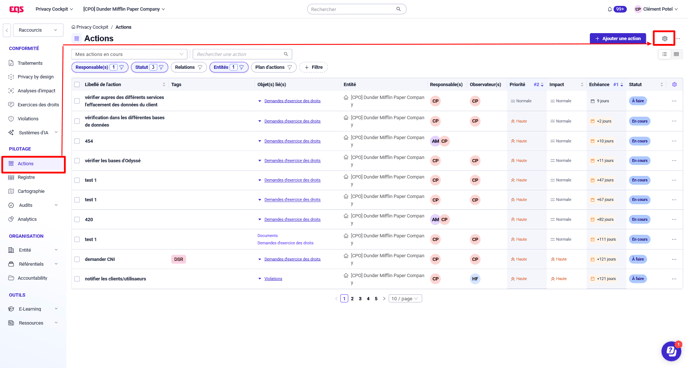Open the Responsable(s) filter
Viewport: 688px width, 368px height.
(100, 68)
